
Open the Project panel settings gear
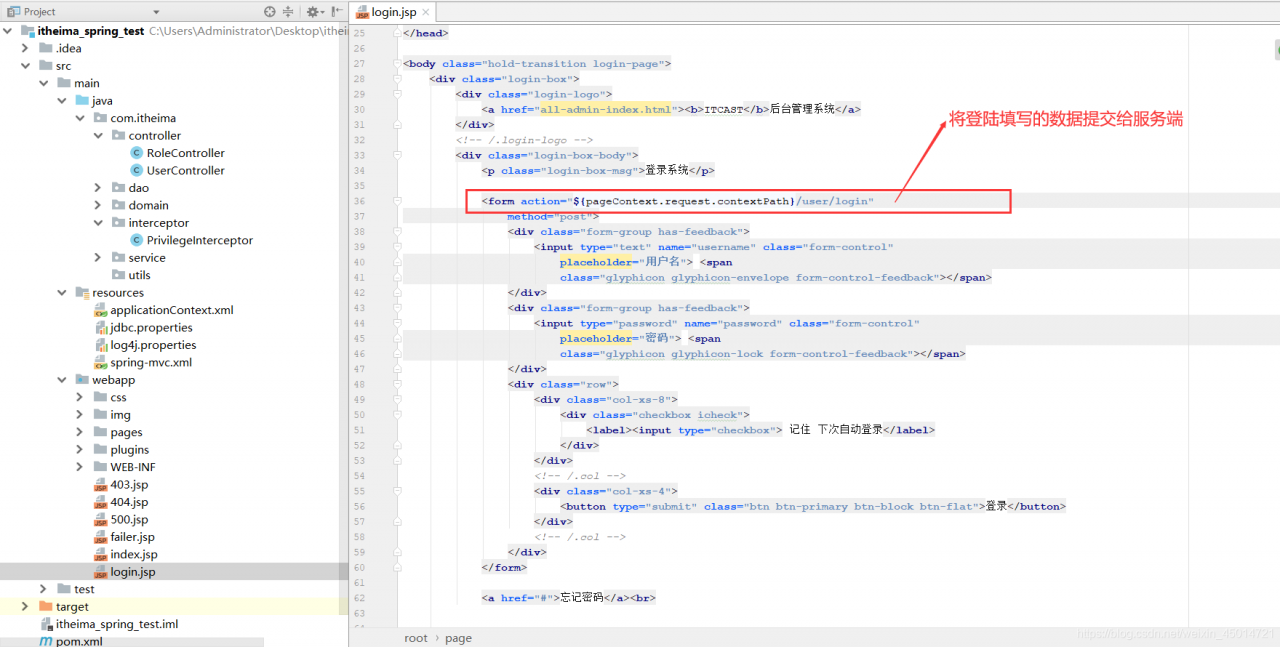(x=313, y=12)
